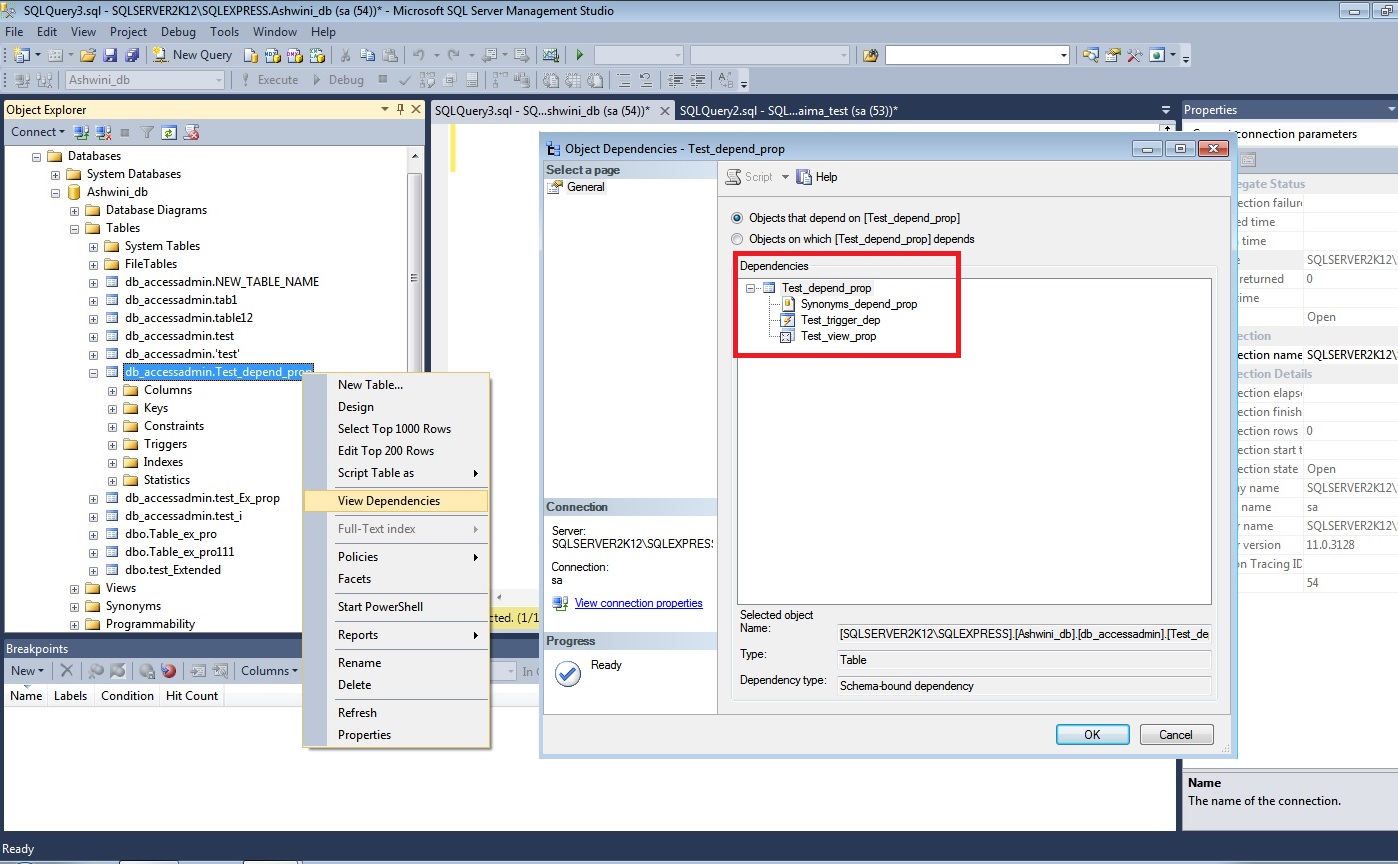Click the Database Engine Query icon
The image size is (1398, 864).
click(x=251, y=55)
